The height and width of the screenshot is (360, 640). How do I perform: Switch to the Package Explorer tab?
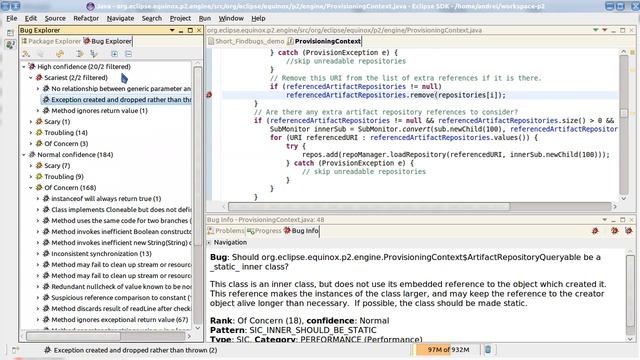pyautogui.click(x=51, y=41)
